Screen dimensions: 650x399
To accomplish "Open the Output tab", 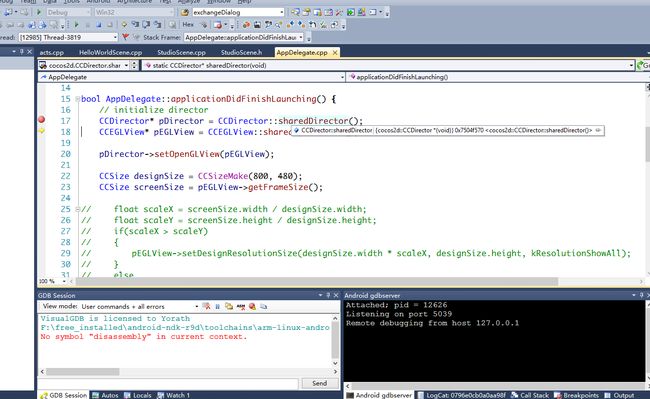I will [x=619, y=395].
